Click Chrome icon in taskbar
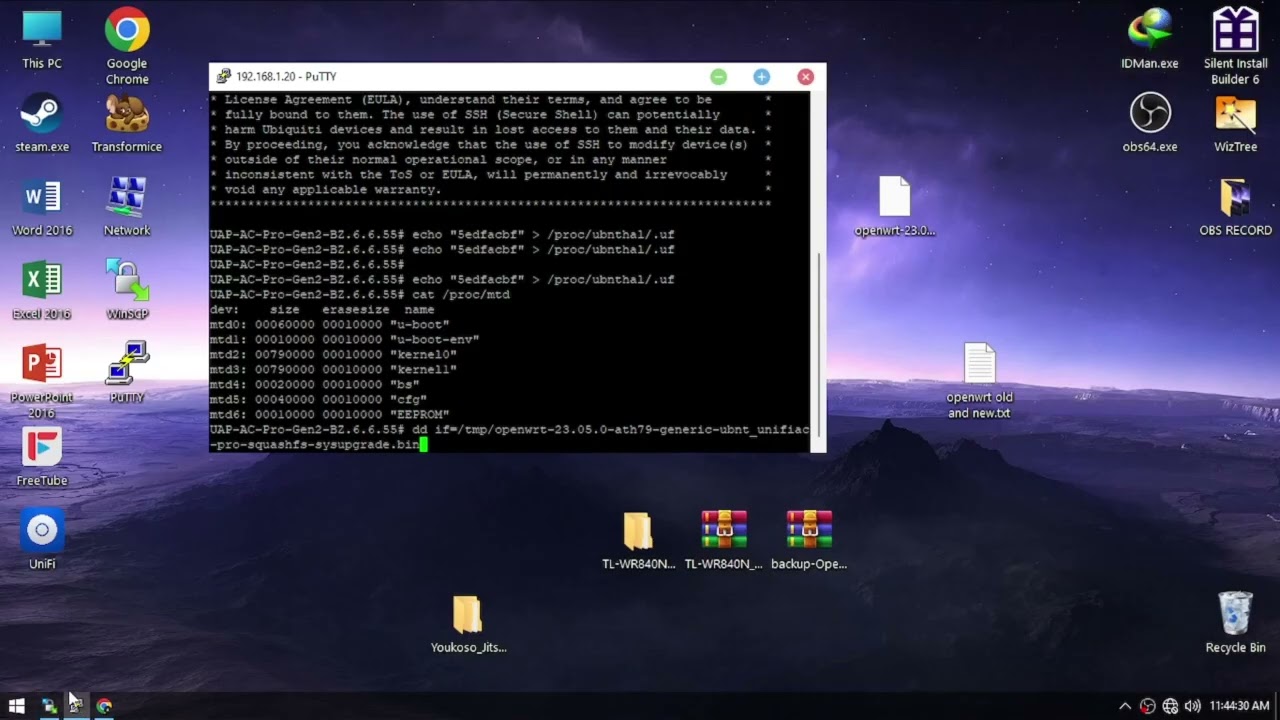Image resolution: width=1280 pixels, height=720 pixels. (104, 705)
